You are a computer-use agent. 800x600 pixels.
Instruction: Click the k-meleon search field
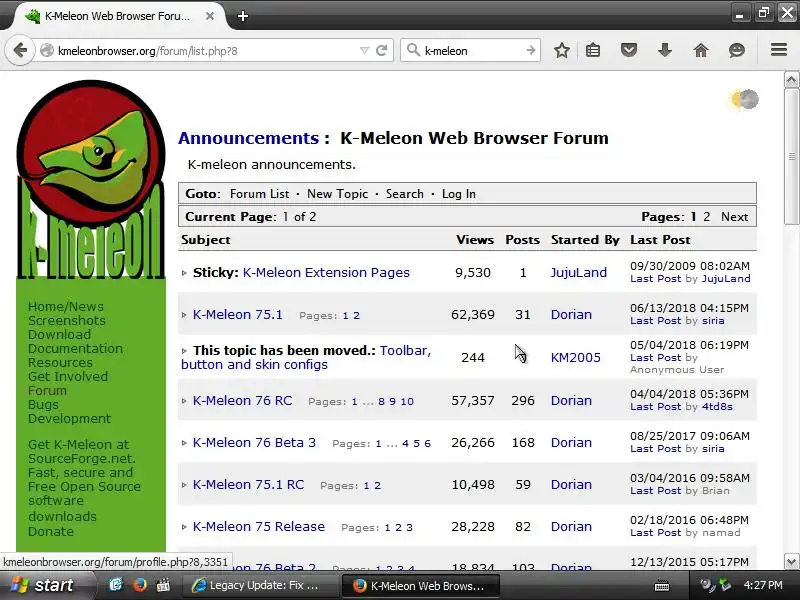click(472, 51)
